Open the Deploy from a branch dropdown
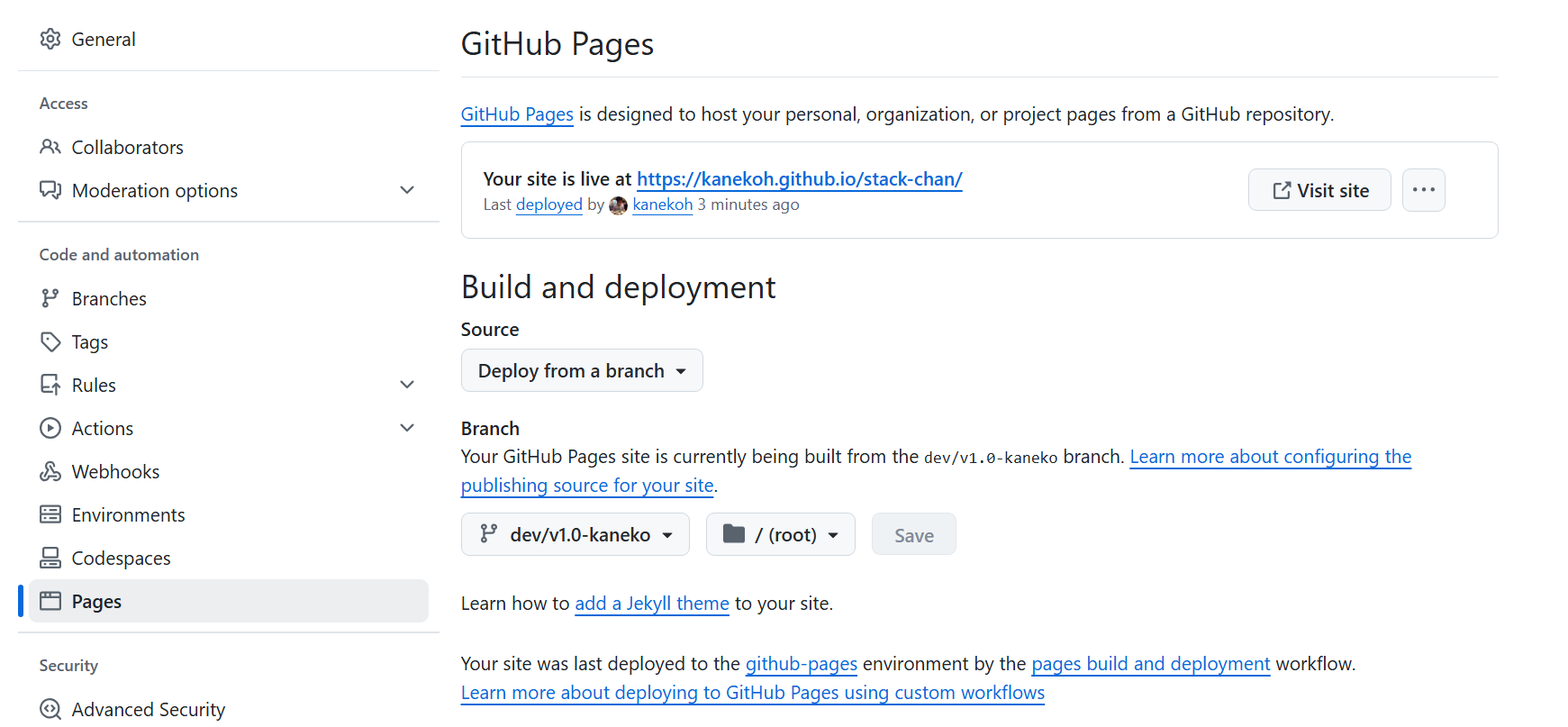 pyautogui.click(x=582, y=370)
